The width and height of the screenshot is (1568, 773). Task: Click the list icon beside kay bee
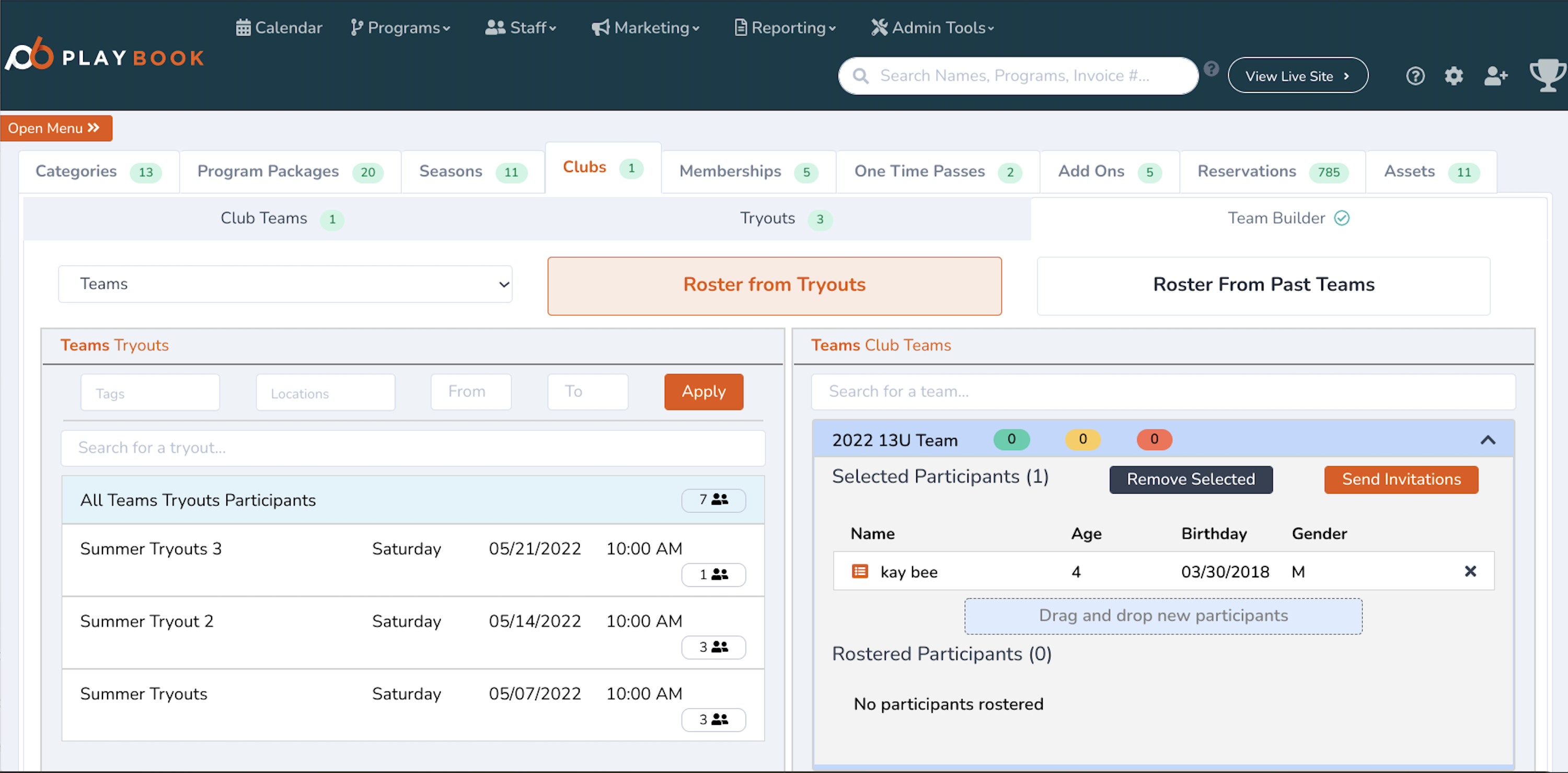[x=859, y=571]
